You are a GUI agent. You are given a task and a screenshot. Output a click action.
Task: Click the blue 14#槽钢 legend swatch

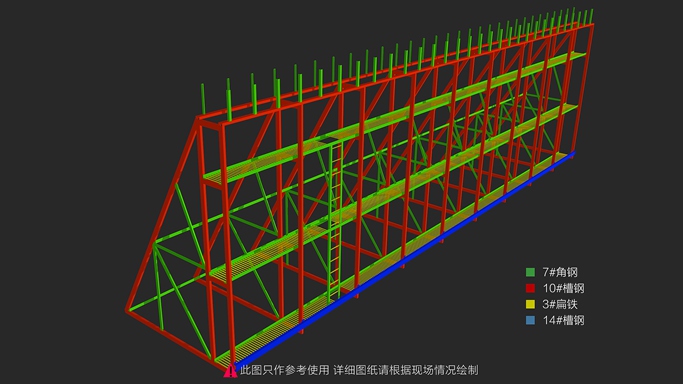[x=530, y=320]
